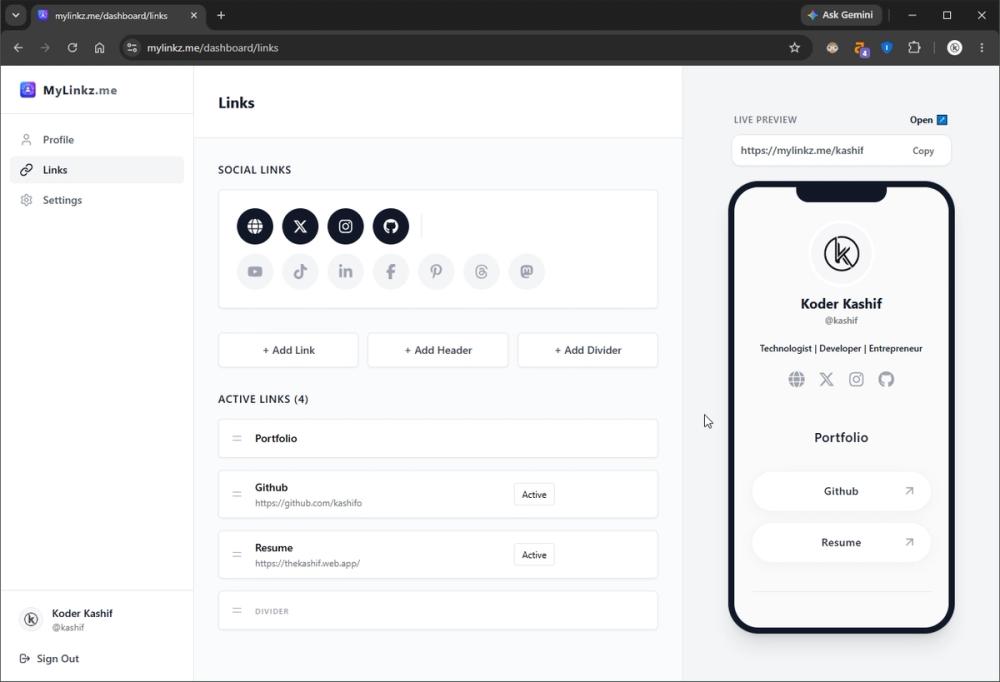Click the website globe social icon
The width and height of the screenshot is (1000, 682).
click(x=254, y=226)
